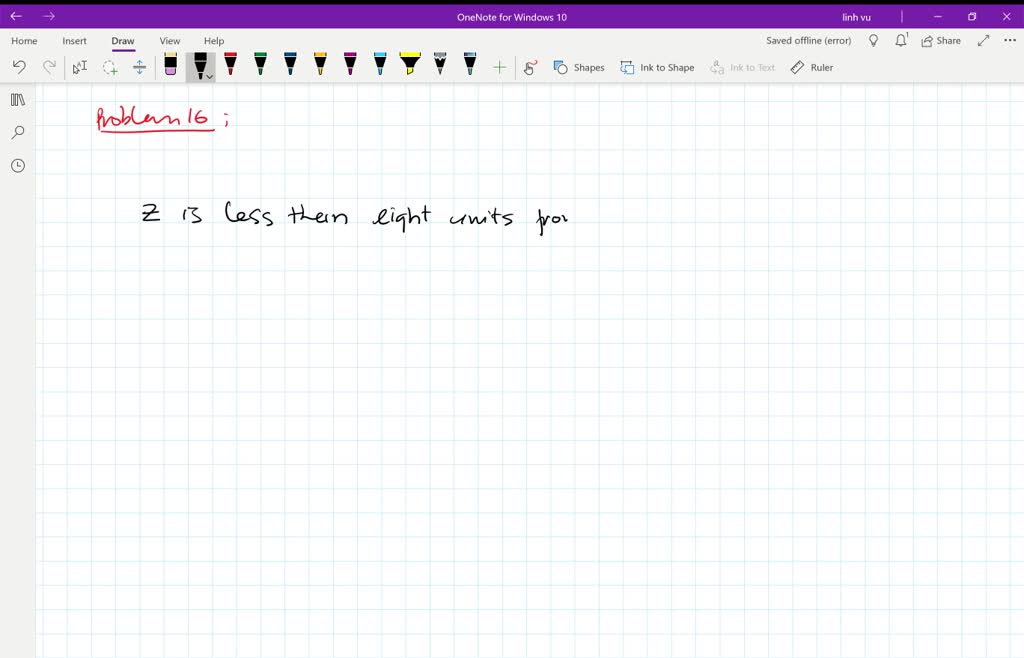Image resolution: width=1024 pixels, height=658 pixels.
Task: Open recent notes clock icon
Action: 17,166
